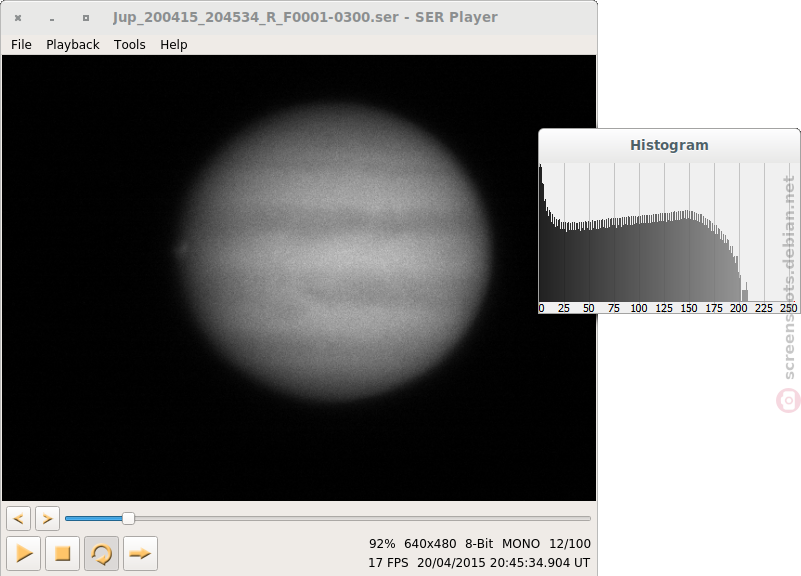
Task: Open the Playback menu
Action: pyautogui.click(x=73, y=45)
